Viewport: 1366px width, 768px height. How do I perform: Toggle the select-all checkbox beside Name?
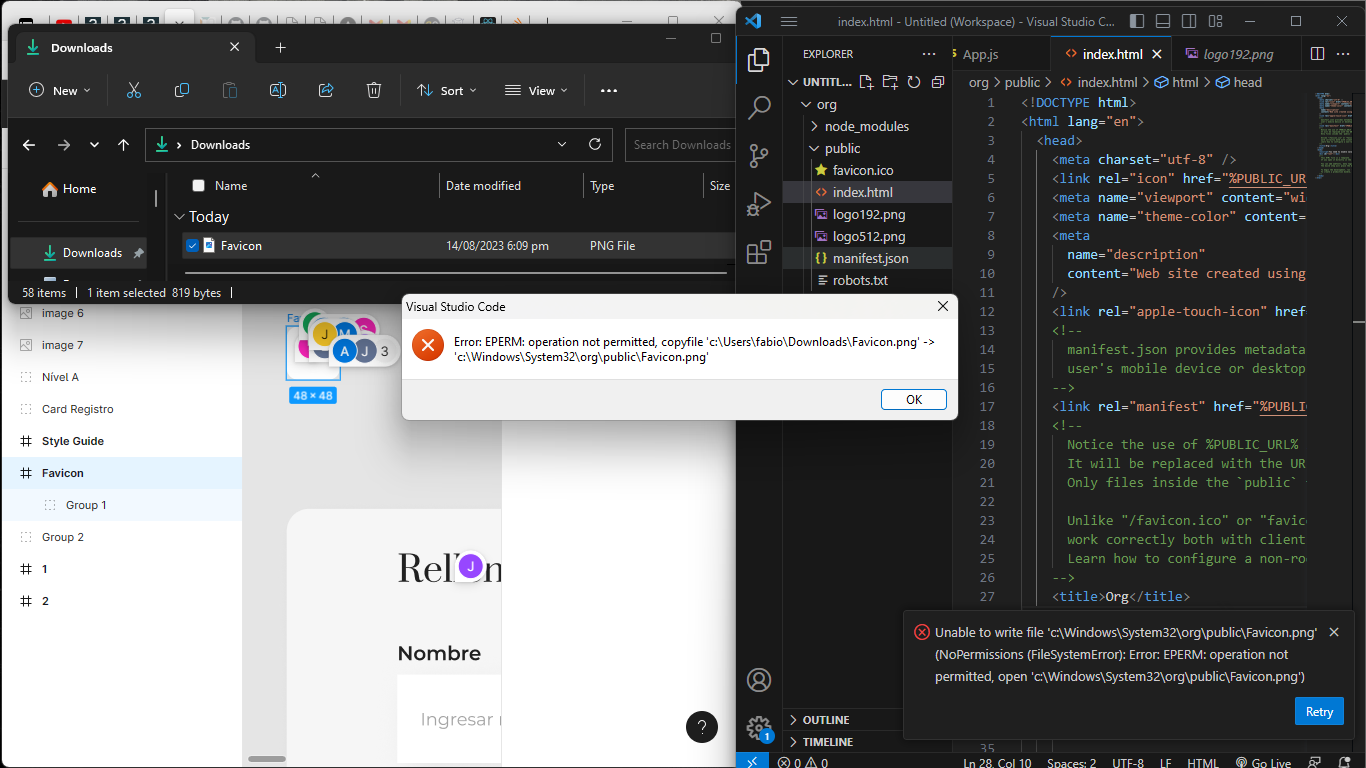coord(198,185)
